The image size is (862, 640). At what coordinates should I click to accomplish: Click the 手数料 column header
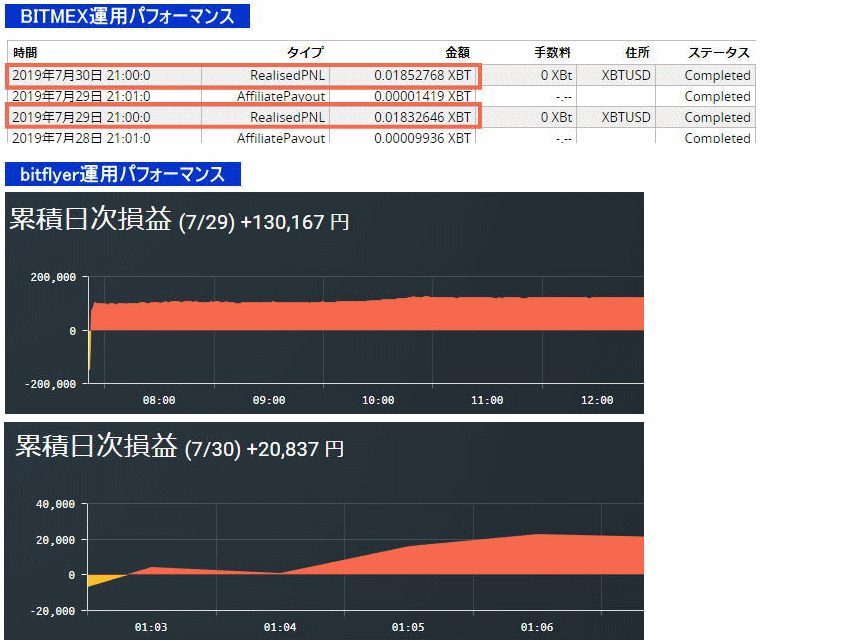point(552,53)
